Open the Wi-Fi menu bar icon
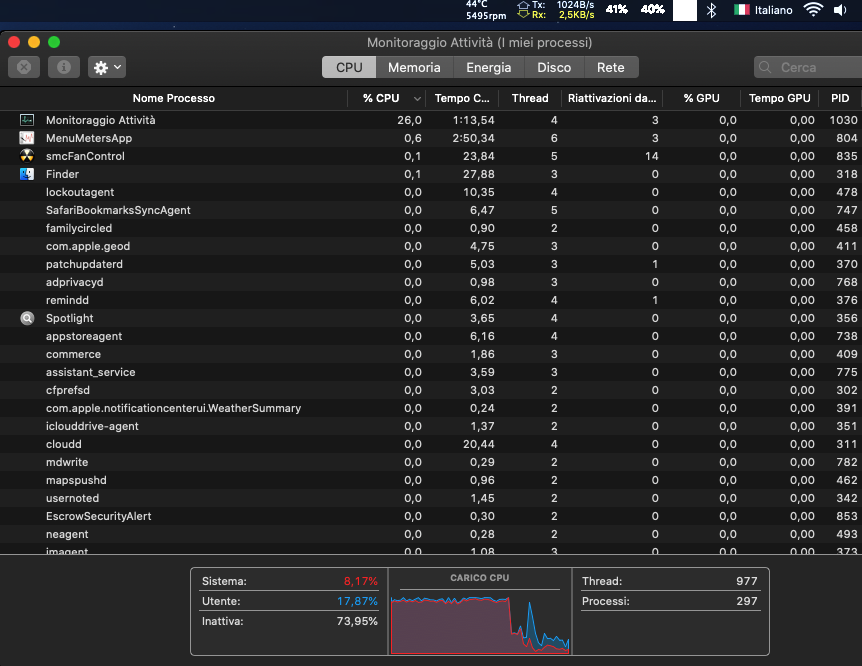Viewport: 862px width, 666px height. point(813,9)
